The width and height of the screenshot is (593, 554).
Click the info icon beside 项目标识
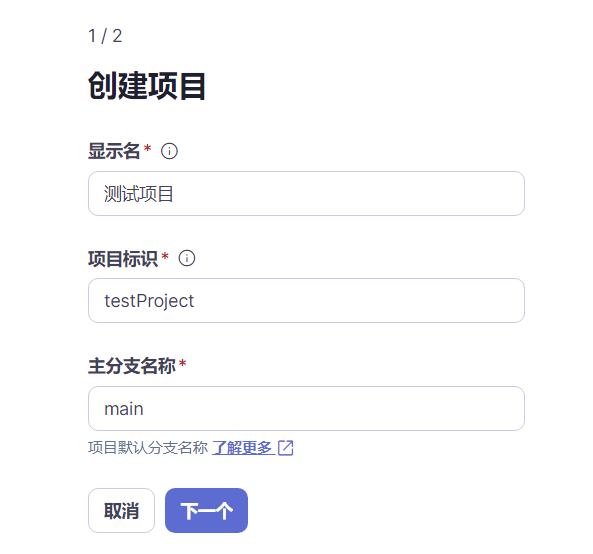point(187,259)
